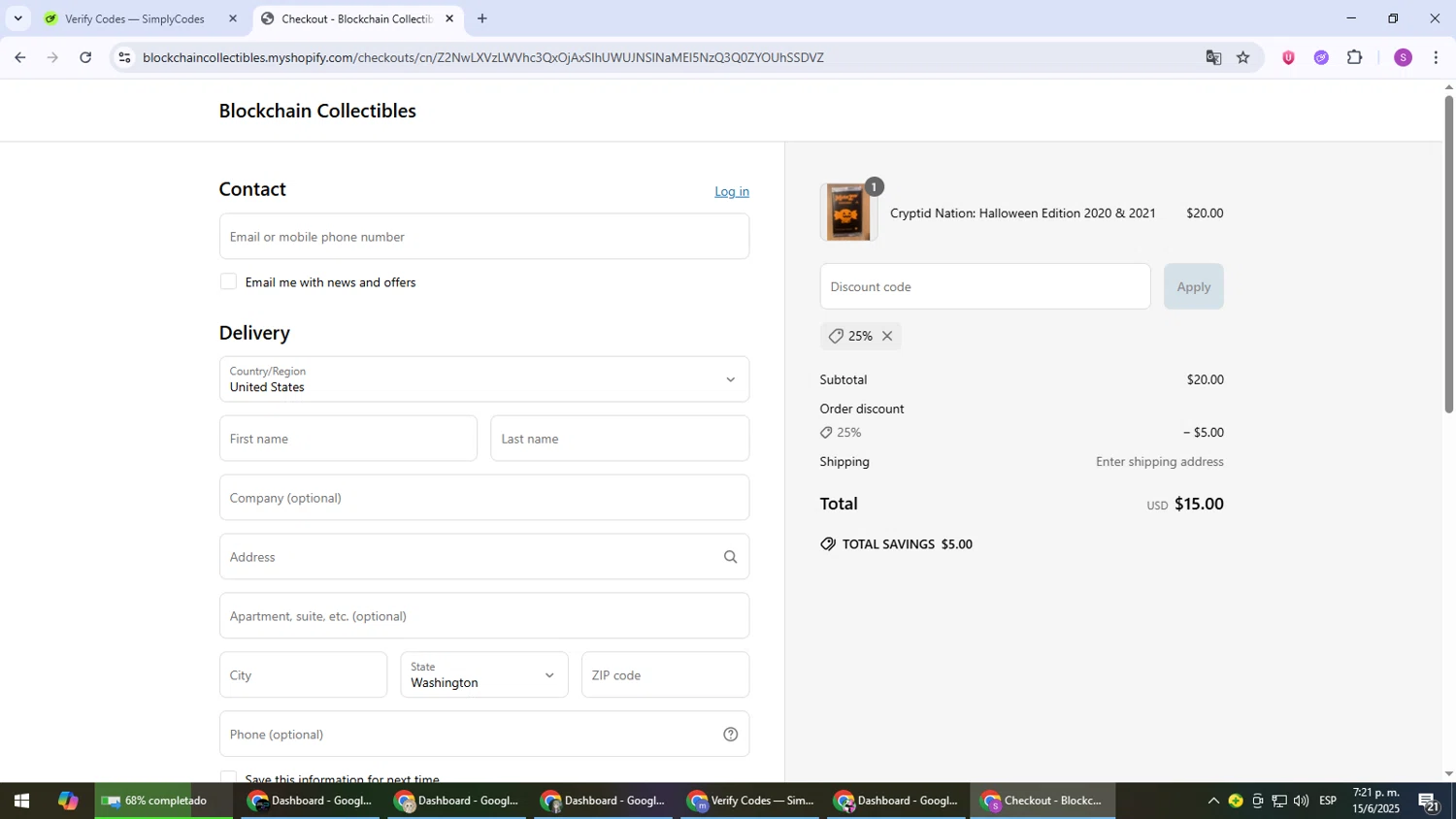
Task: Click the ESP language indicator
Action: [1328, 802]
